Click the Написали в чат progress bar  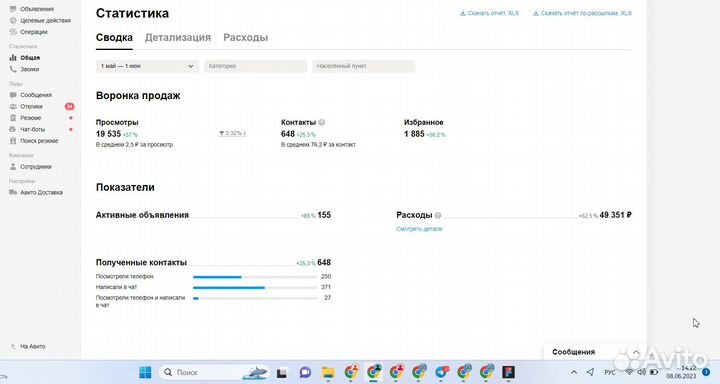tap(255, 288)
